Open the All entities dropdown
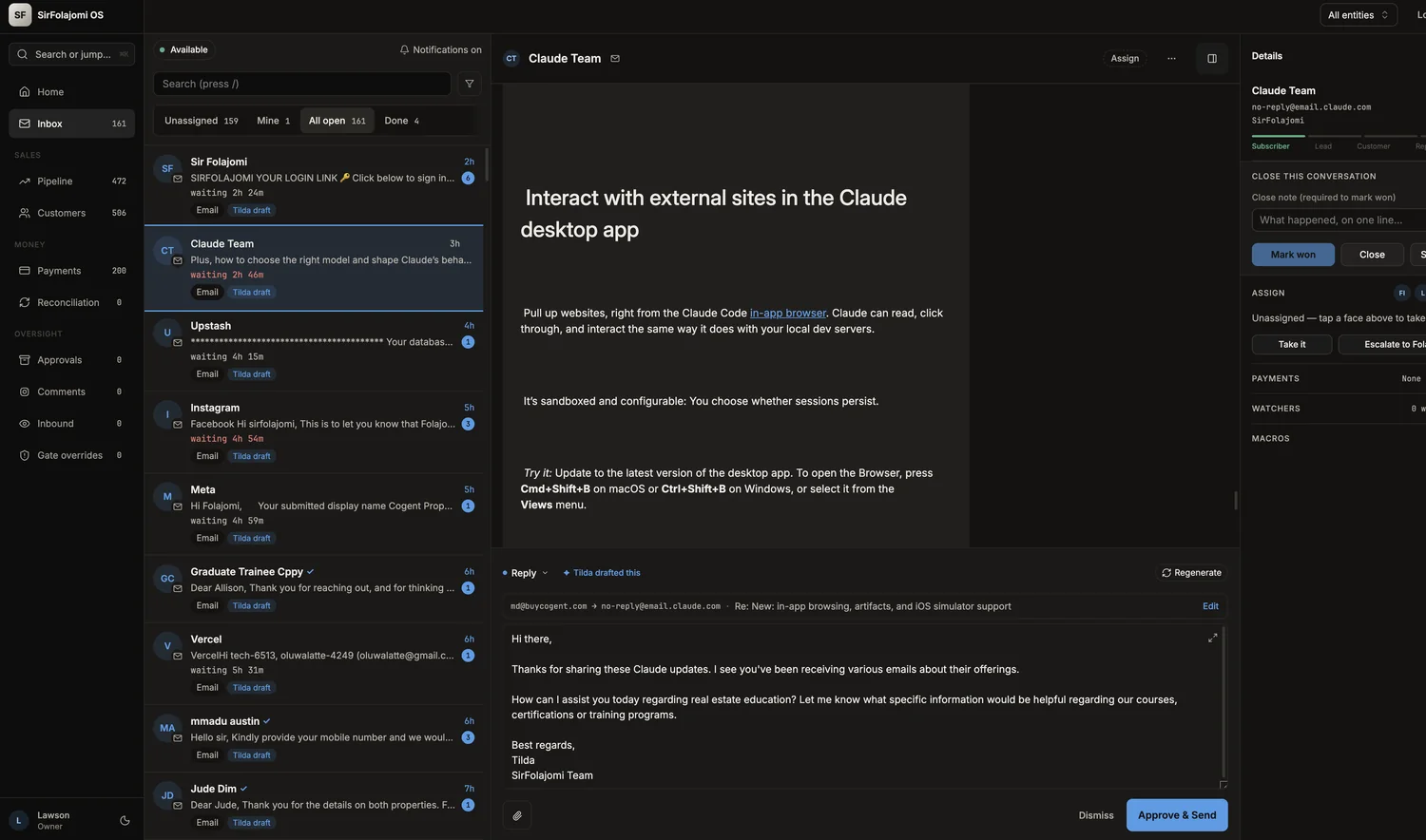This screenshot has width=1426, height=840. tap(1358, 15)
